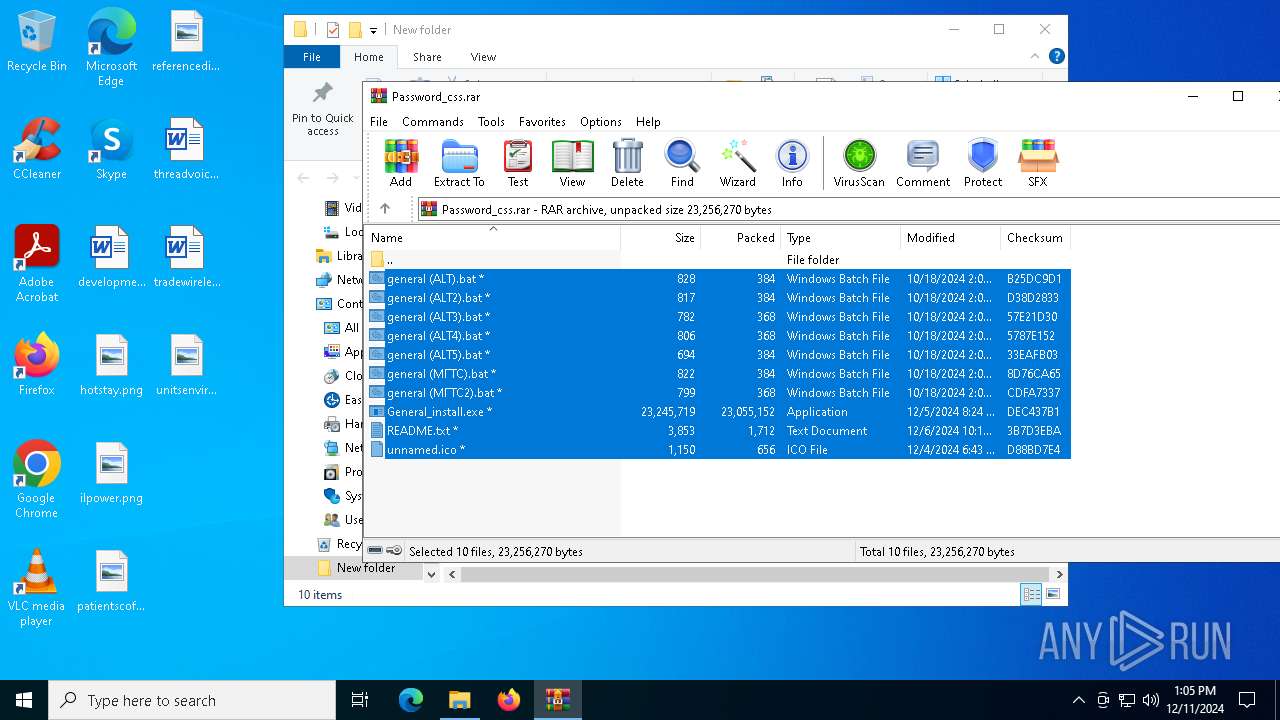Open the Favorites menu
This screenshot has height=720, width=1280.
(542, 122)
